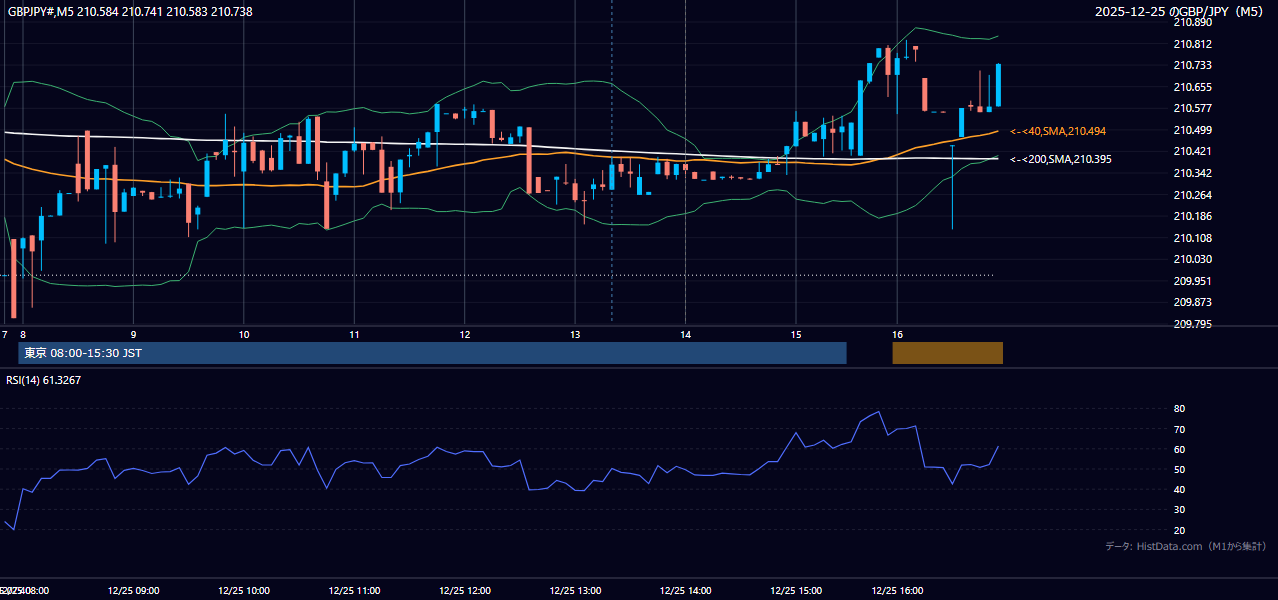Click hour marker 9 under price chart
1278x600 pixels.
click(x=133, y=334)
